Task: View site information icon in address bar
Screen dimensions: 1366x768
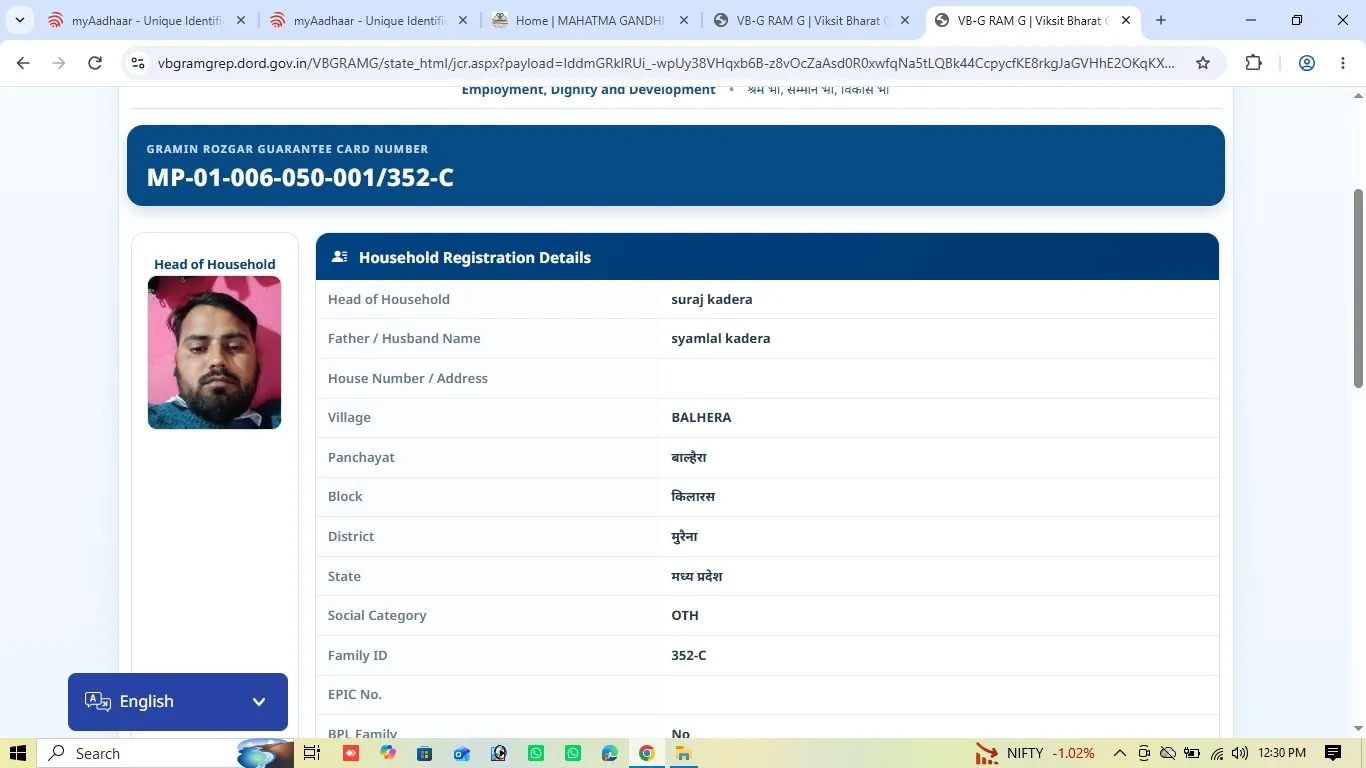Action: pyautogui.click(x=138, y=63)
